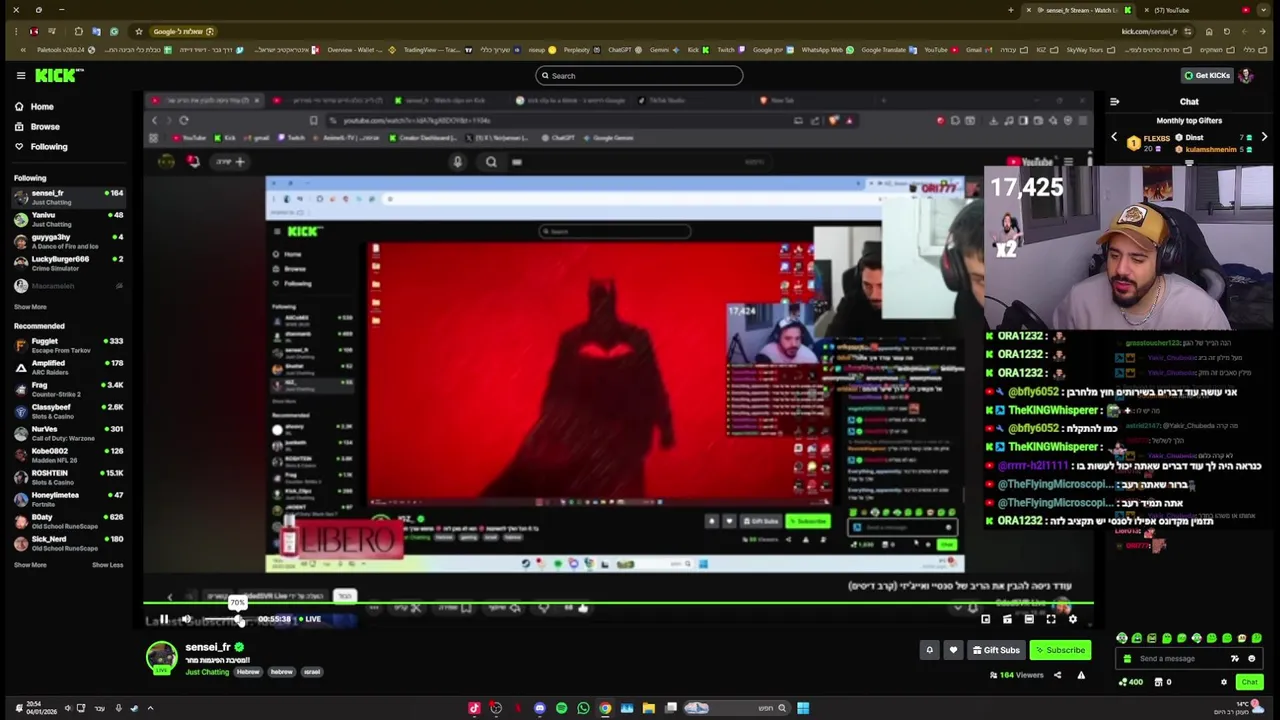Collapse the chat panel arrow icon

tap(1114, 101)
